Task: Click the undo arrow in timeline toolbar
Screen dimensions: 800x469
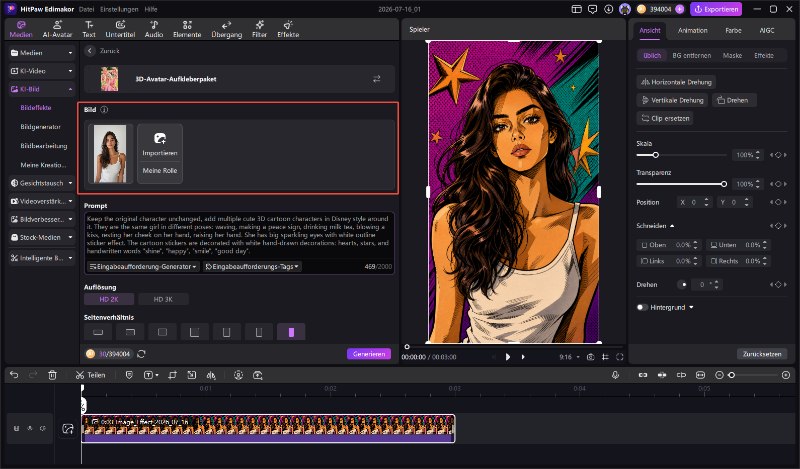Action: pos(14,375)
